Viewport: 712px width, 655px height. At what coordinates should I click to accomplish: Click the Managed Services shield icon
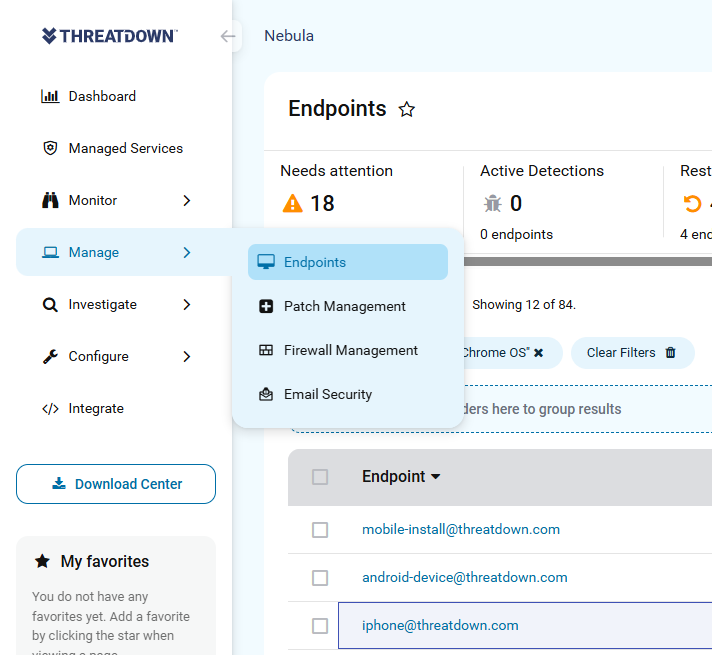pos(50,148)
